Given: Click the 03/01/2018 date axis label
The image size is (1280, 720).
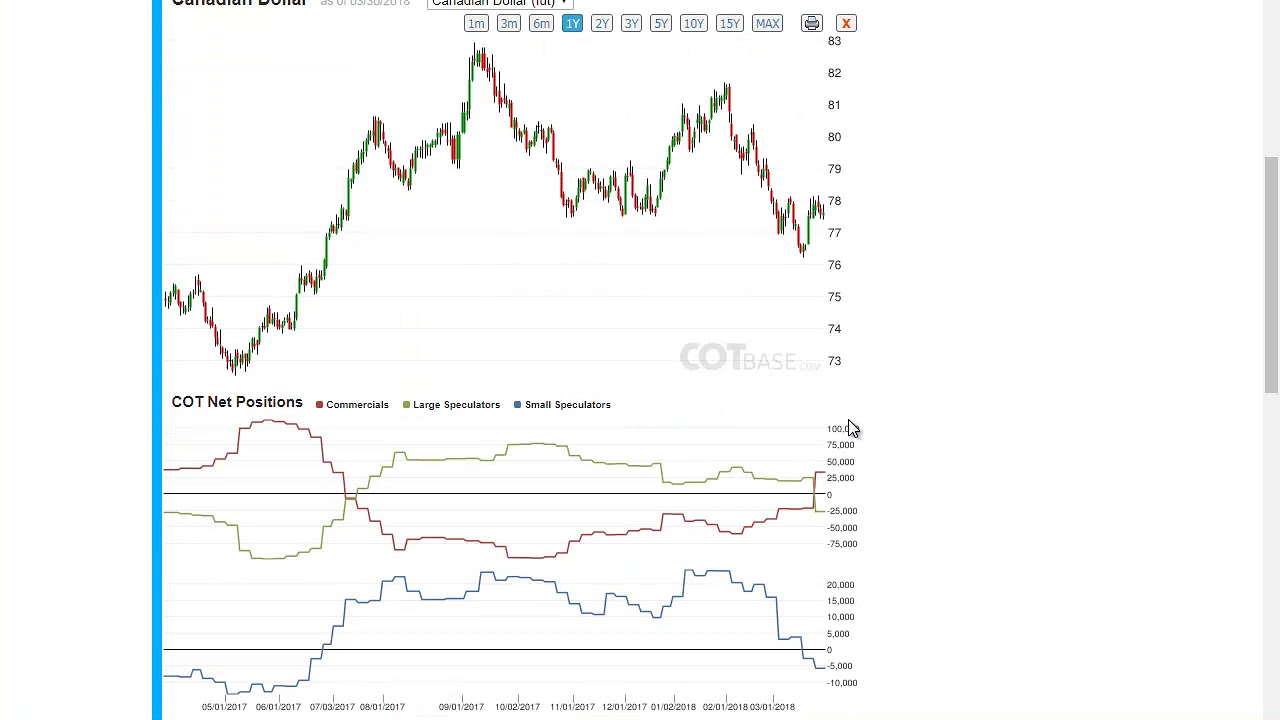Looking at the screenshot, I should 772,707.
